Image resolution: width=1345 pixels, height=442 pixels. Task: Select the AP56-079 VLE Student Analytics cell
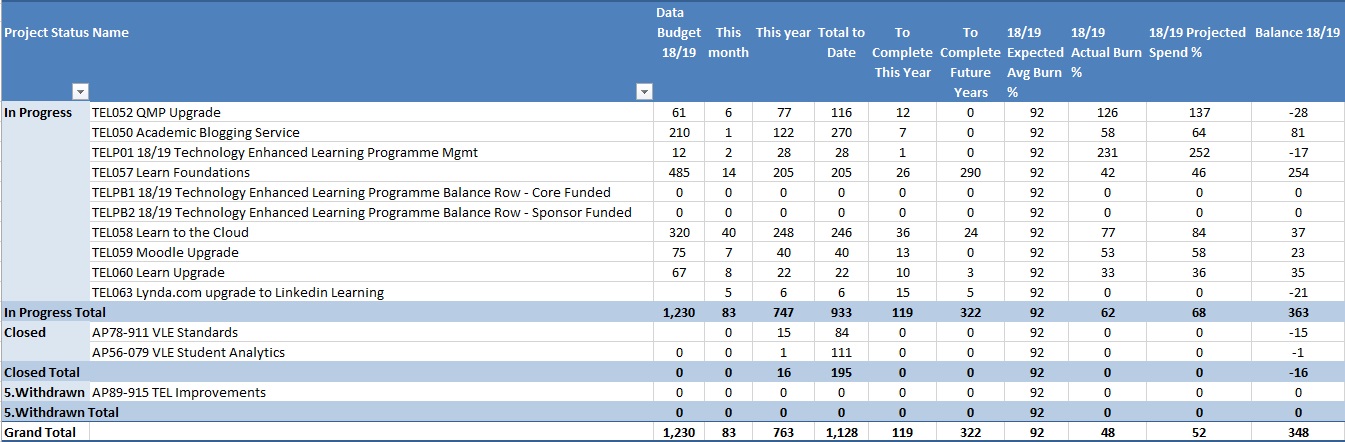pyautogui.click(x=188, y=352)
